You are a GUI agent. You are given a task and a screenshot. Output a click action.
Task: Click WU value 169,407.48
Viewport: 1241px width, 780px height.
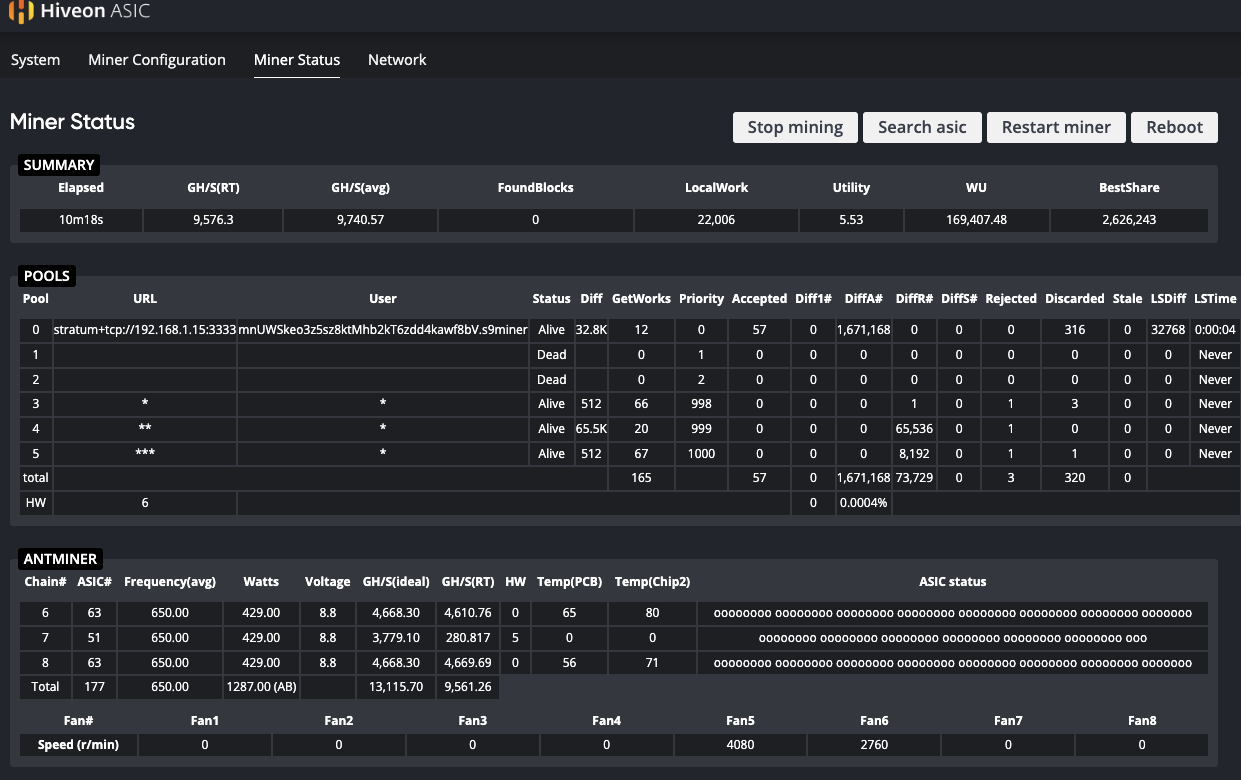(976, 220)
